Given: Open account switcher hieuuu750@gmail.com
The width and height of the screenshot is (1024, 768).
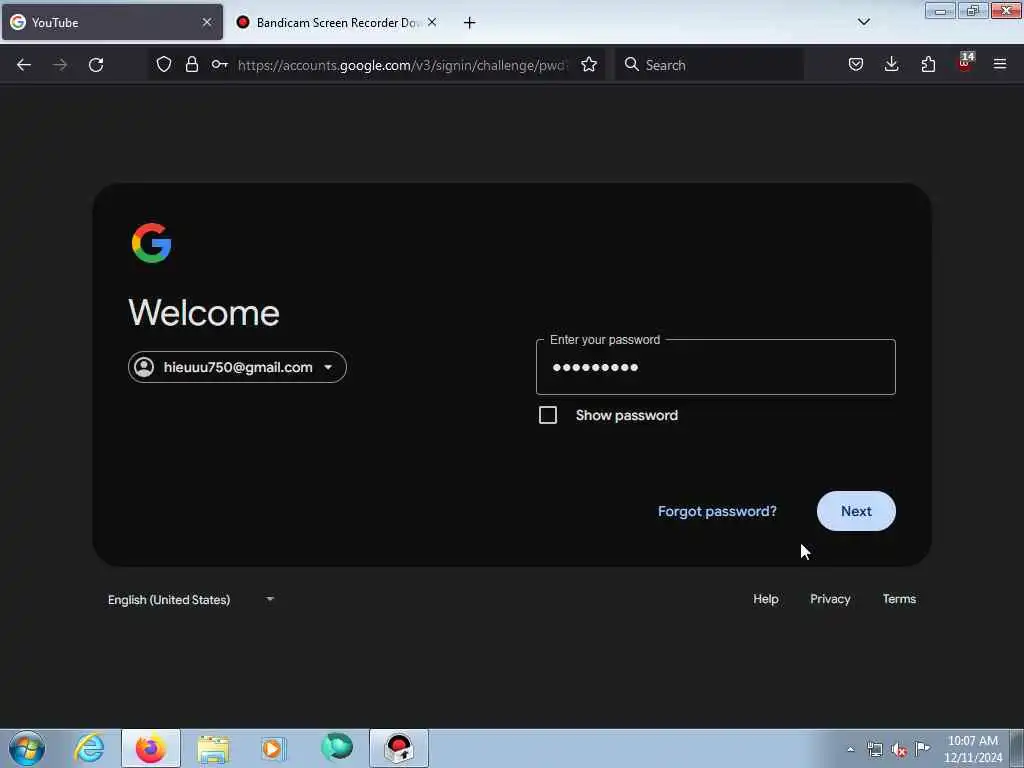Looking at the screenshot, I should pyautogui.click(x=237, y=367).
